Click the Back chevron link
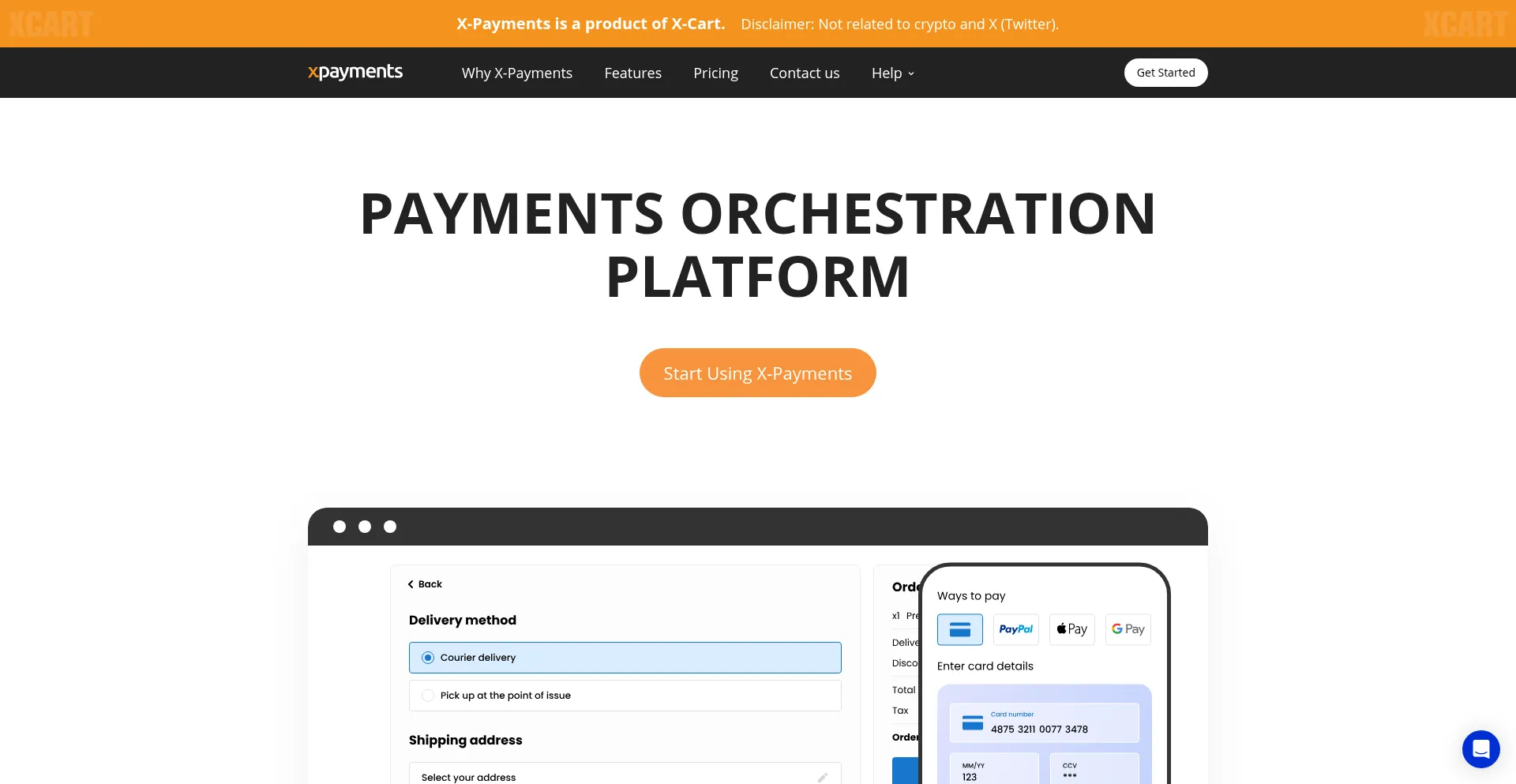Image resolution: width=1516 pixels, height=784 pixels. (x=425, y=584)
